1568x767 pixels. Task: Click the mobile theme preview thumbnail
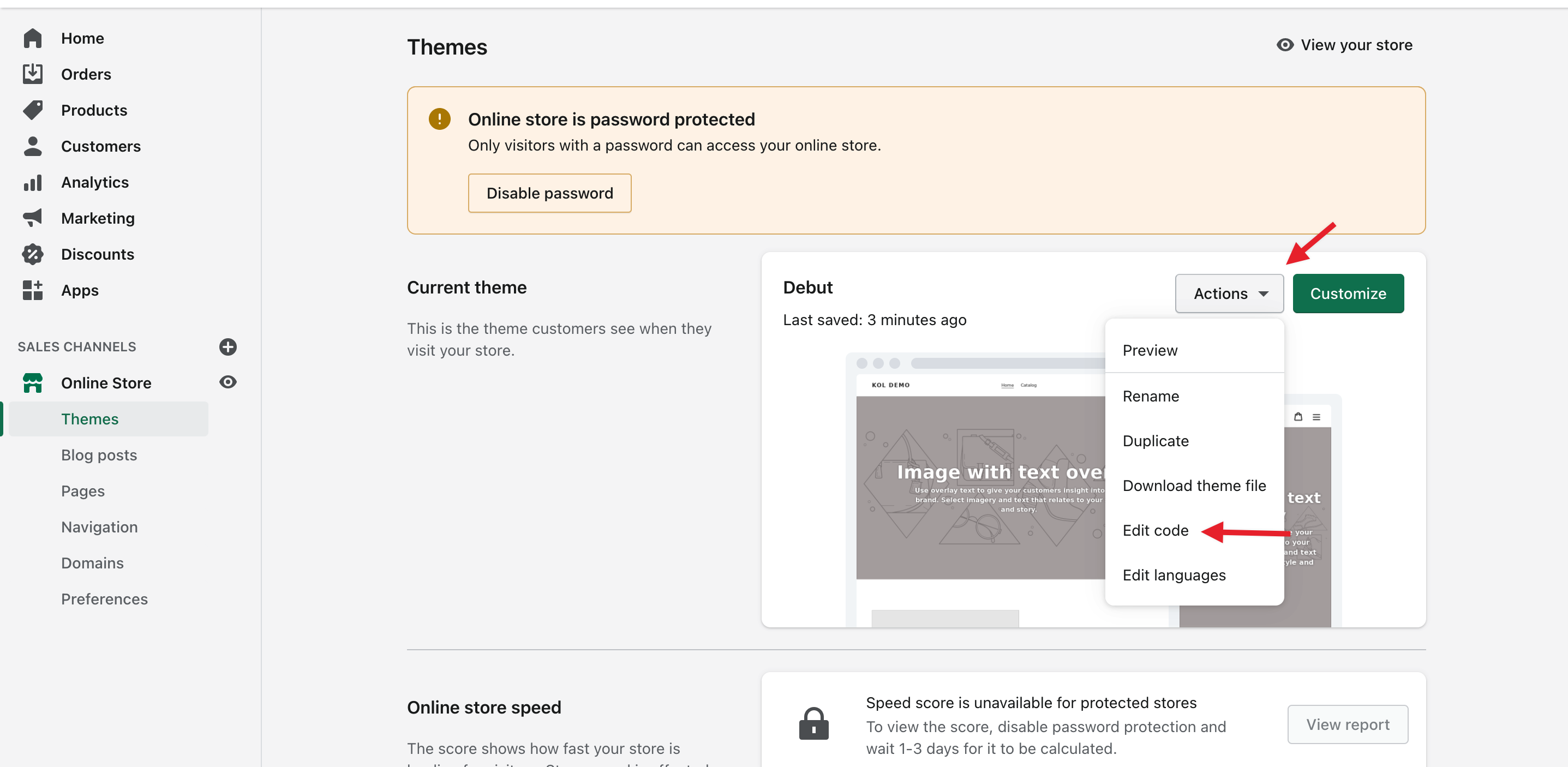(1313, 511)
